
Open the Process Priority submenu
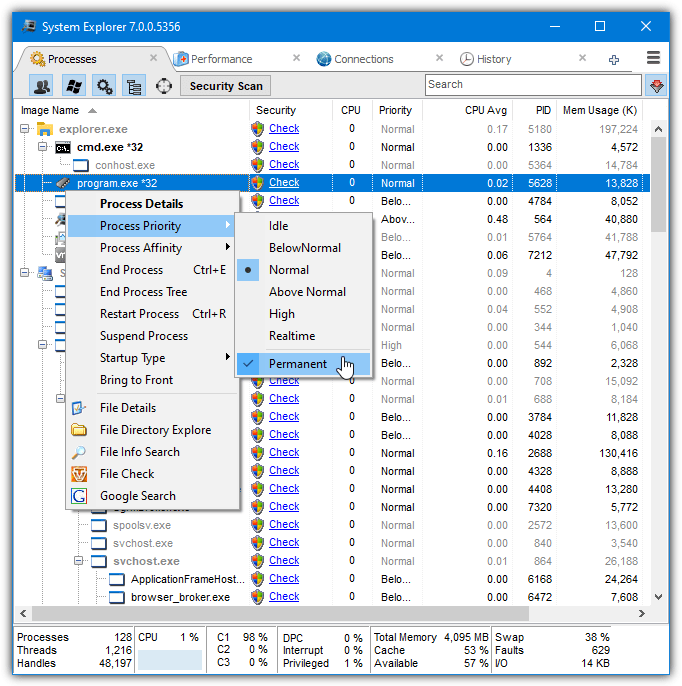151,226
